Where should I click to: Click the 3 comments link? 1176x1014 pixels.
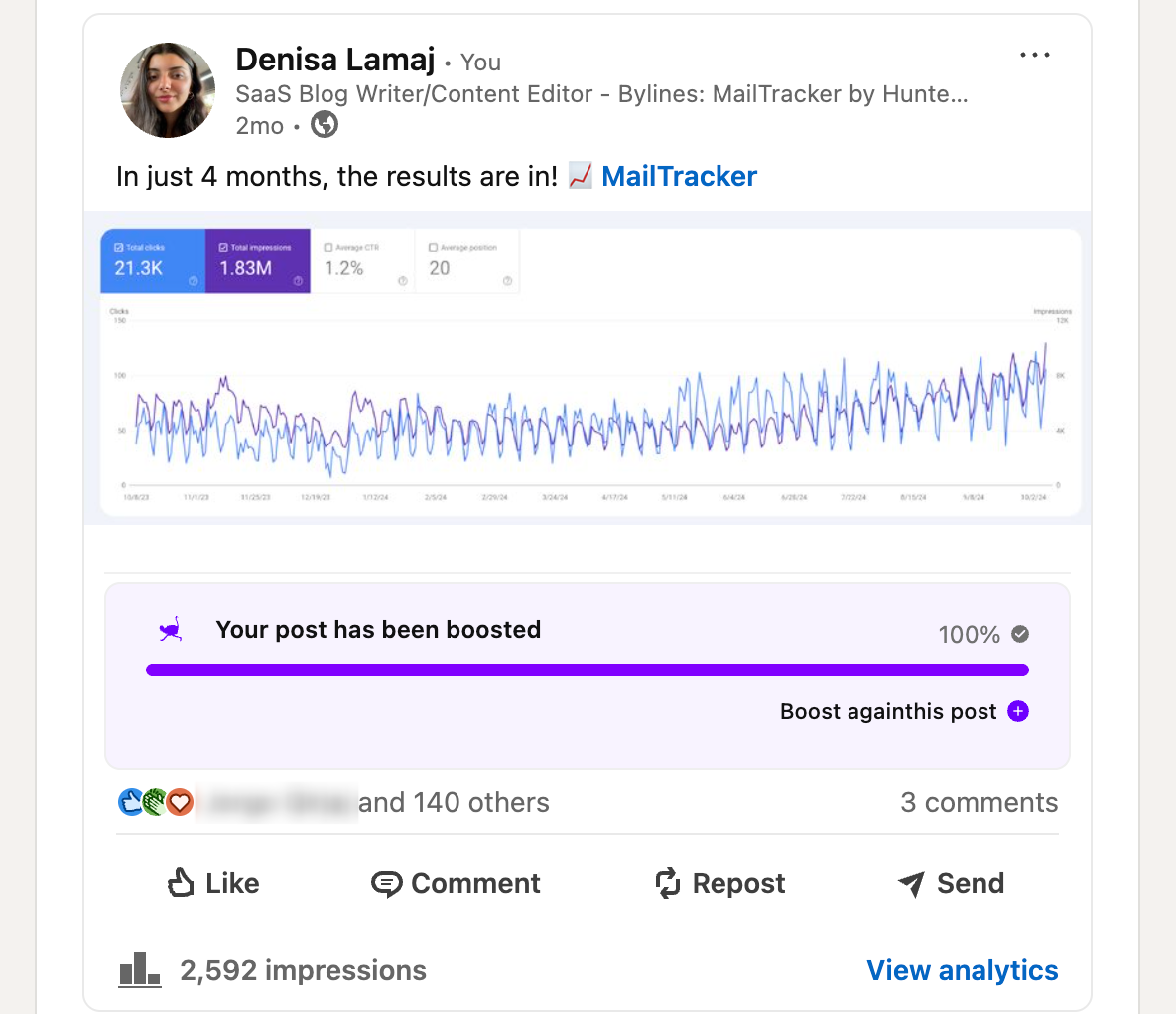coord(979,802)
